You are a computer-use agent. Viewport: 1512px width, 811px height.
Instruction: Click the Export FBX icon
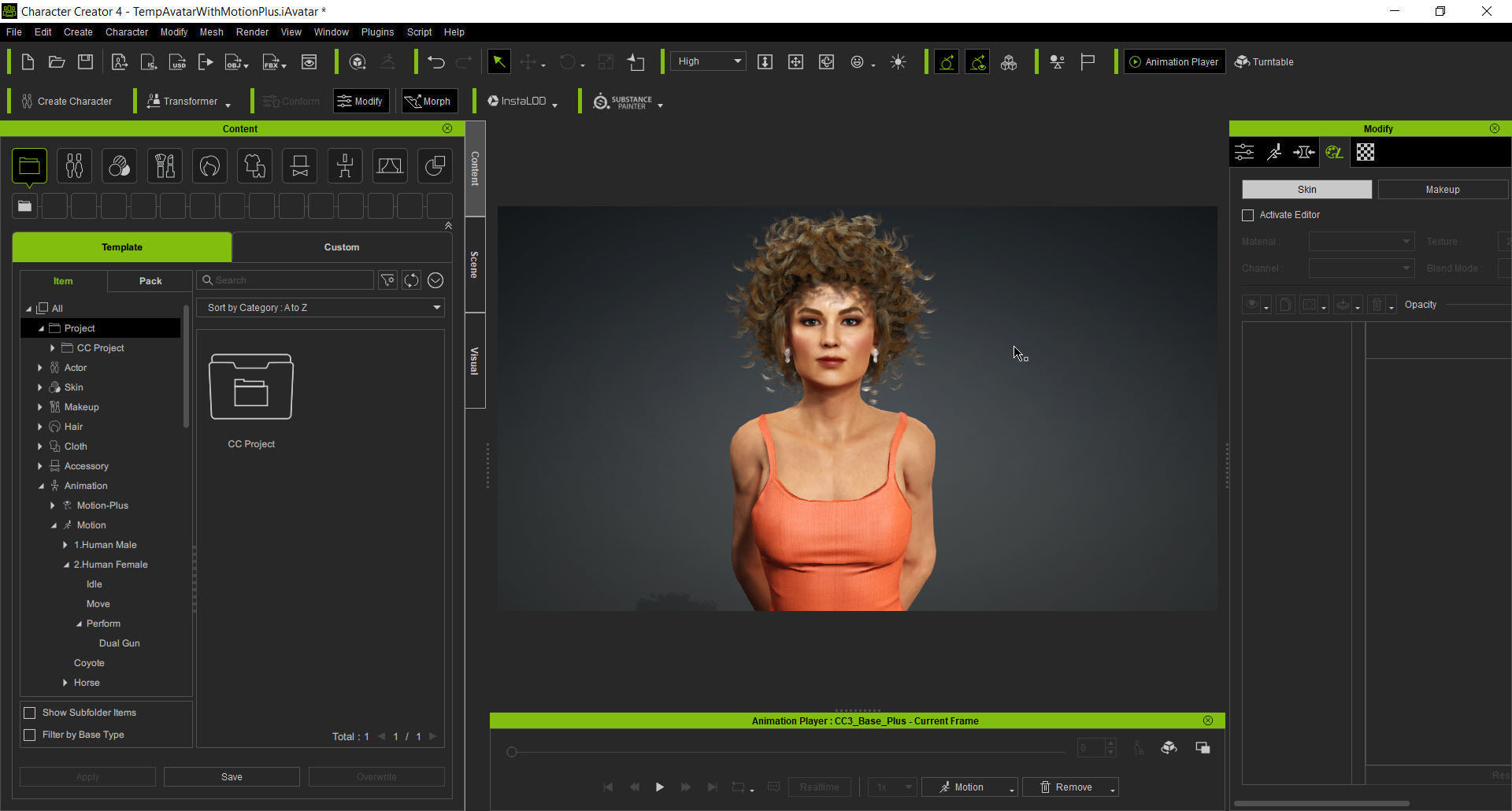tap(272, 62)
